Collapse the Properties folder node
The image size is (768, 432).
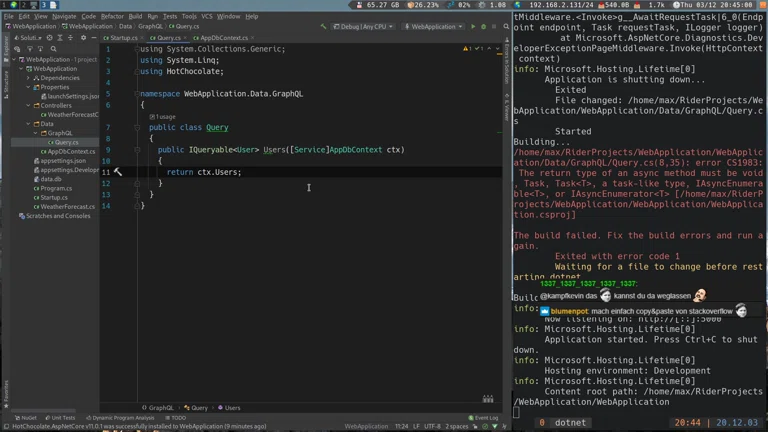pos(28,87)
